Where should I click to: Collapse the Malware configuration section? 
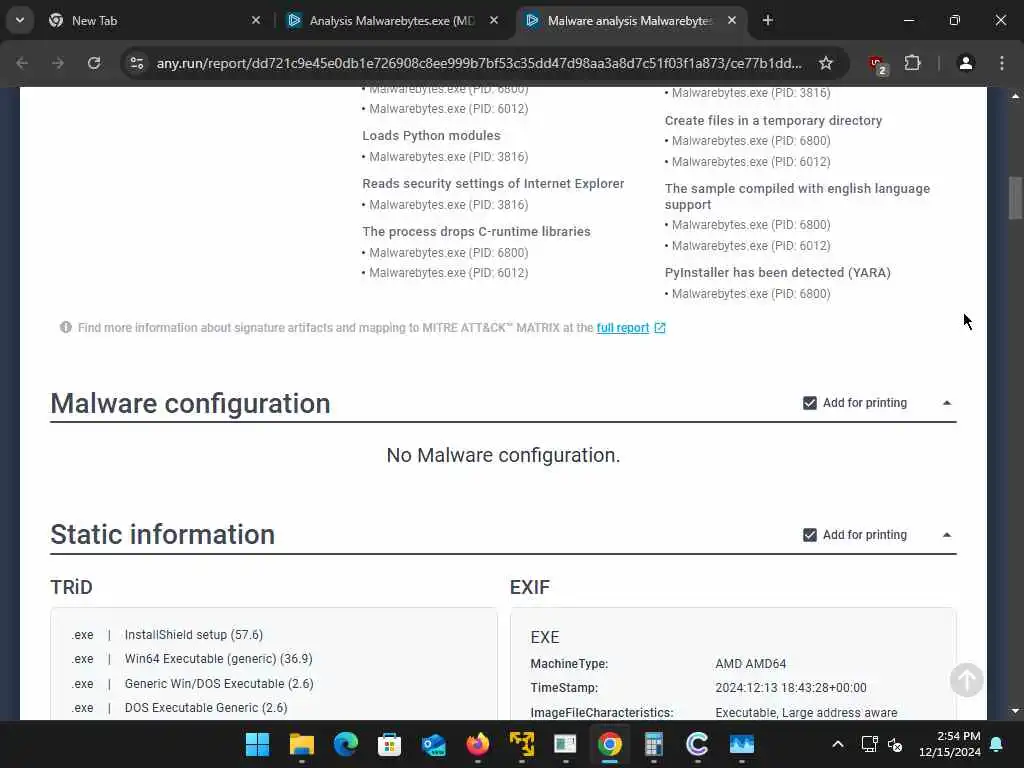point(947,403)
